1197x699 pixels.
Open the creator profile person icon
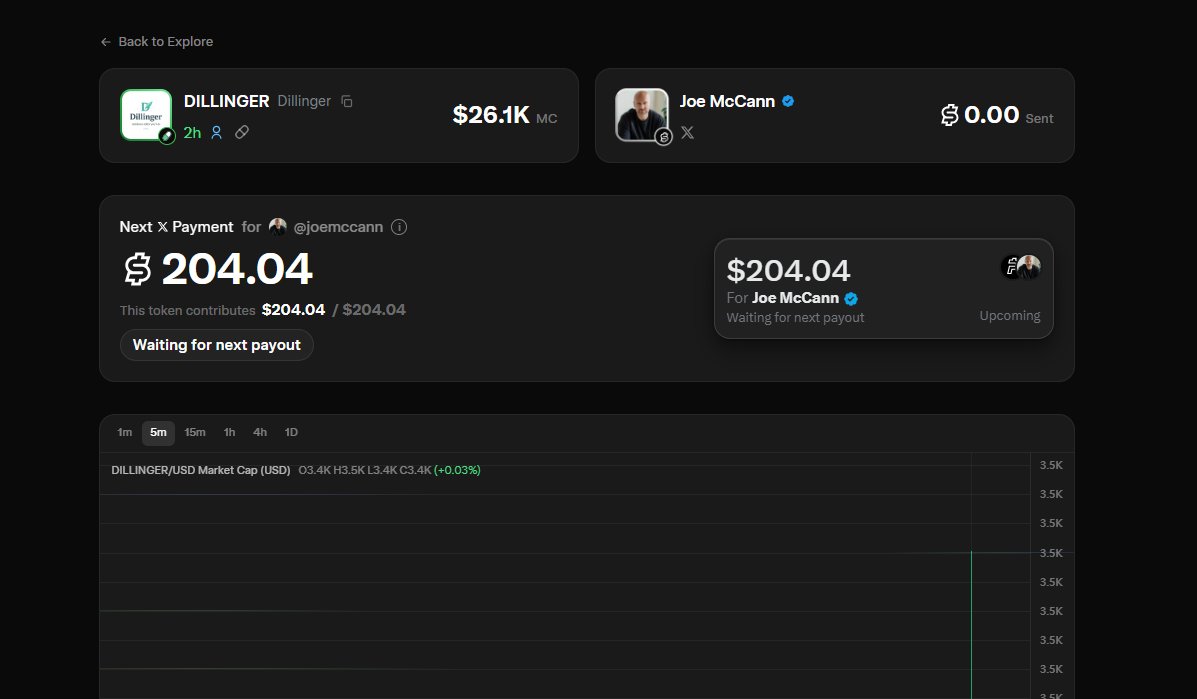coord(217,133)
